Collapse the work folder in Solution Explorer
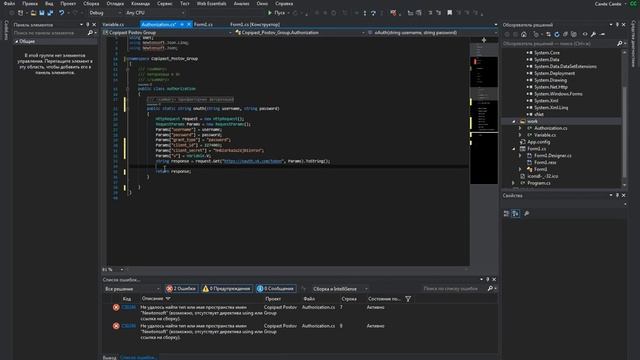 (513, 122)
